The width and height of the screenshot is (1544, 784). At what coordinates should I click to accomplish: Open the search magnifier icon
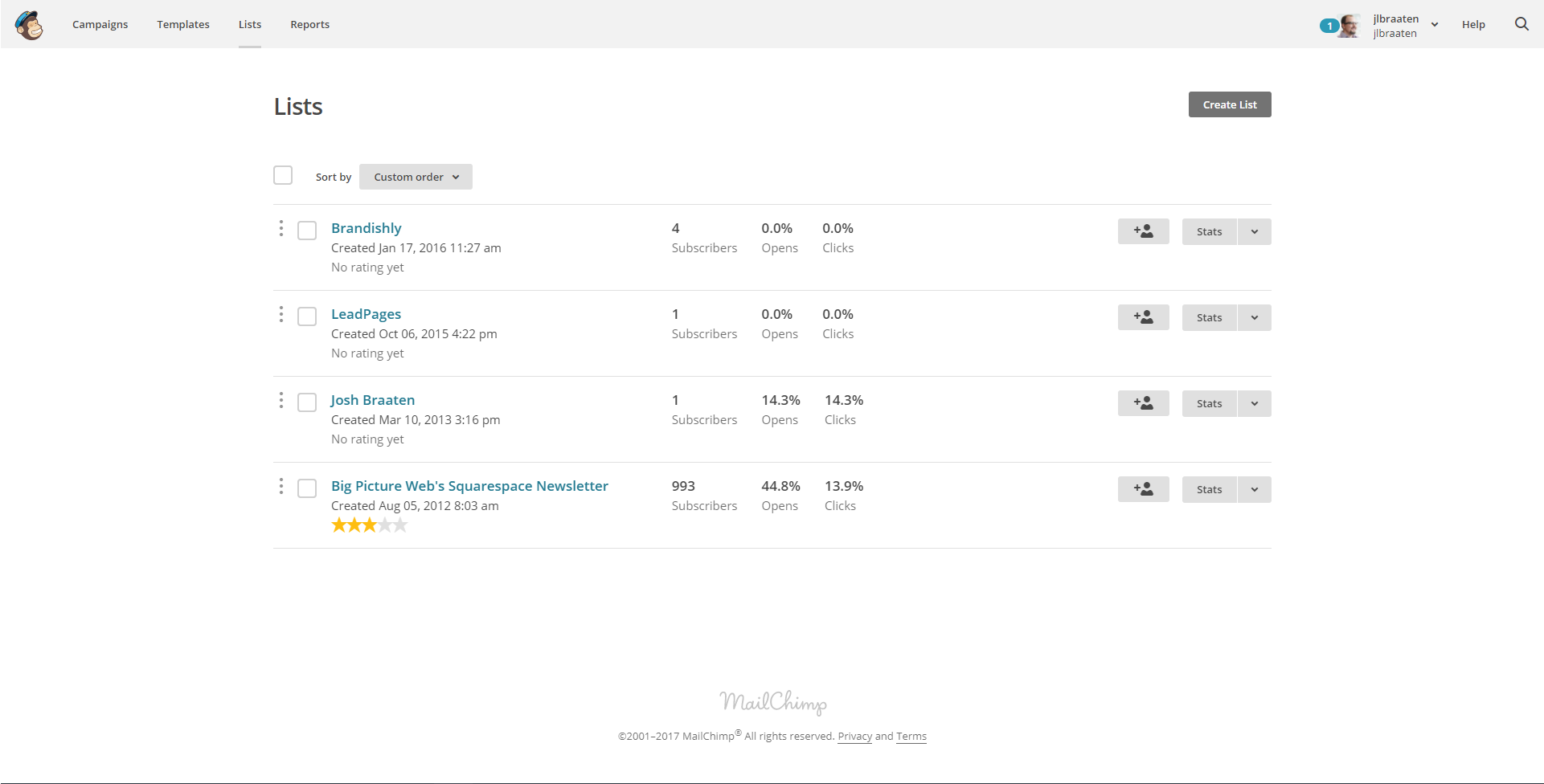click(x=1521, y=24)
